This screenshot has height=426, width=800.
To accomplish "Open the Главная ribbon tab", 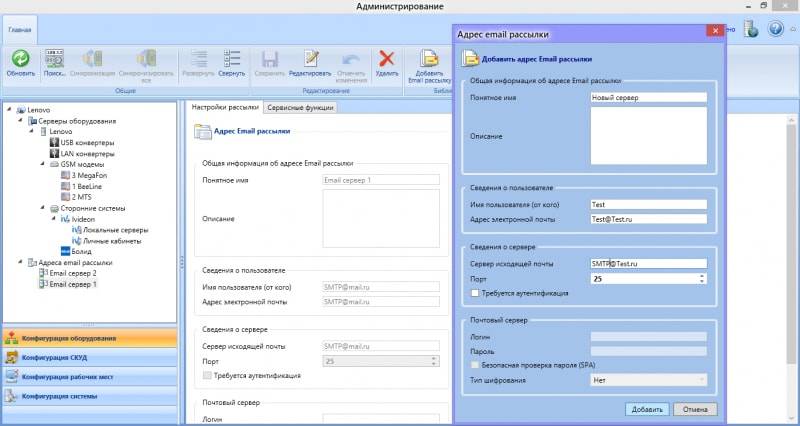I will pyautogui.click(x=19, y=31).
